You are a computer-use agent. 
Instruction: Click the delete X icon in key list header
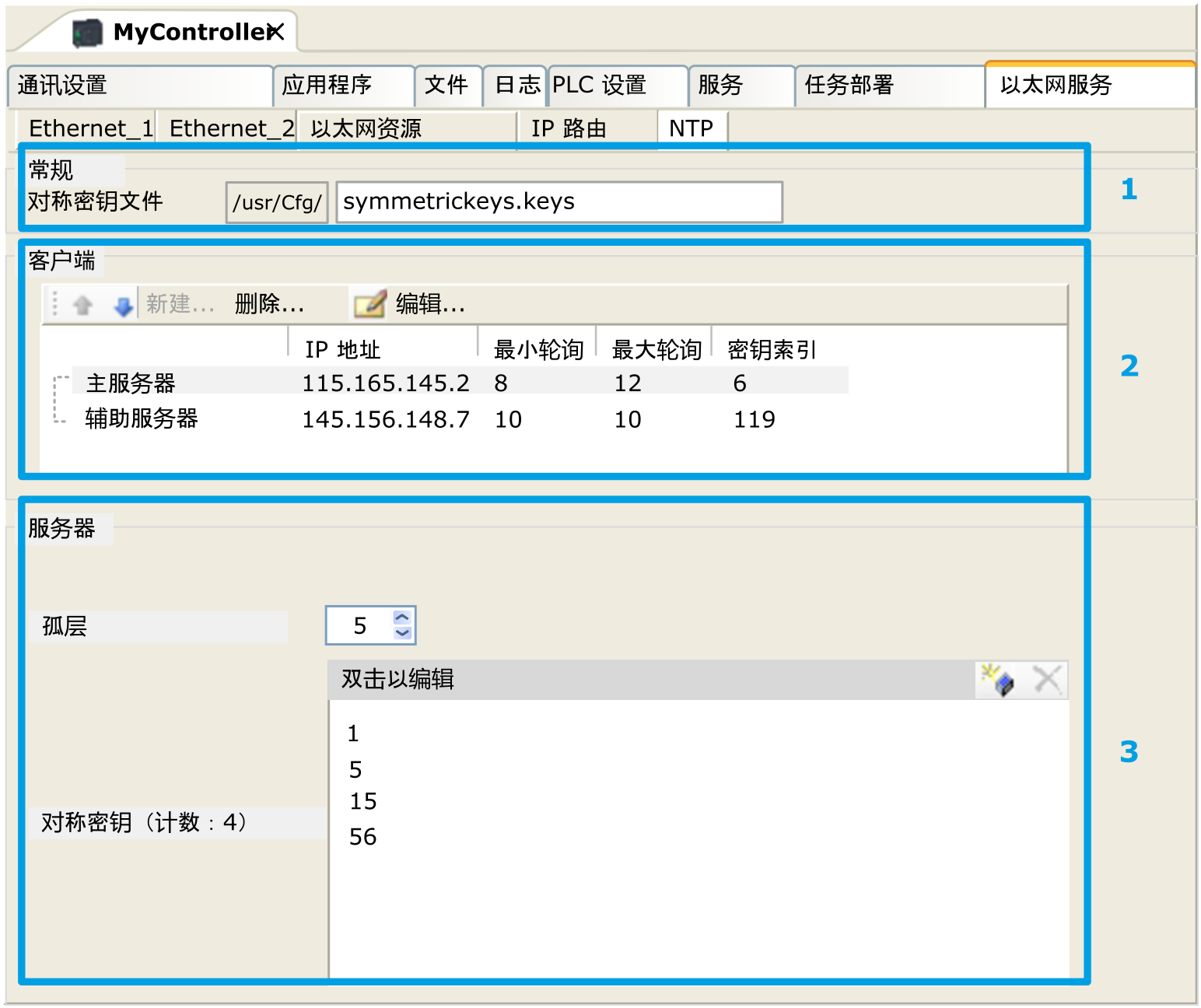coord(1047,680)
